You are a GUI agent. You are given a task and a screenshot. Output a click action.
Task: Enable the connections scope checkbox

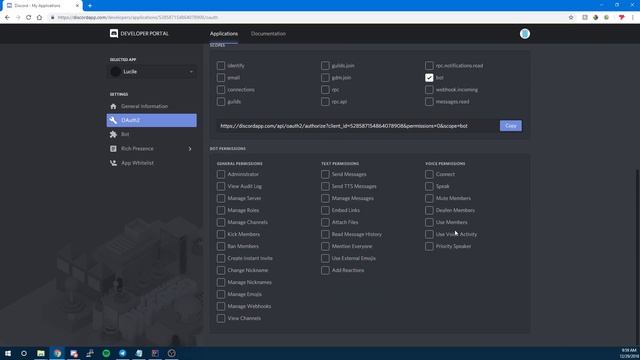pos(221,89)
